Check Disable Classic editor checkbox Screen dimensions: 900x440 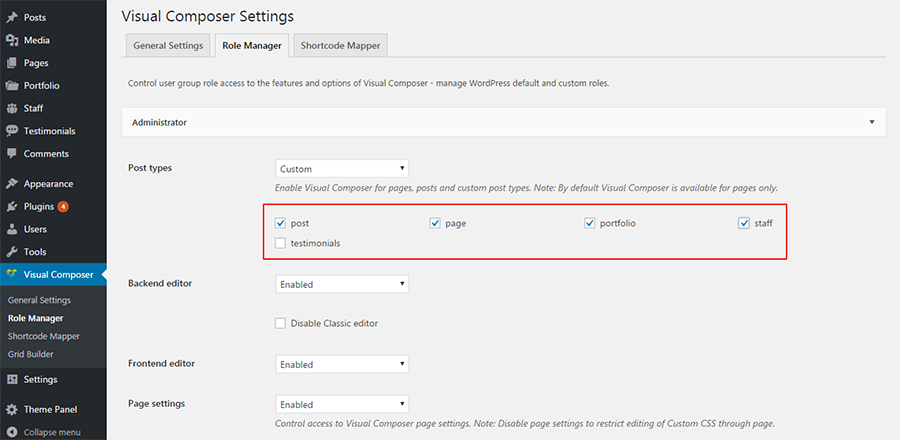(281, 324)
